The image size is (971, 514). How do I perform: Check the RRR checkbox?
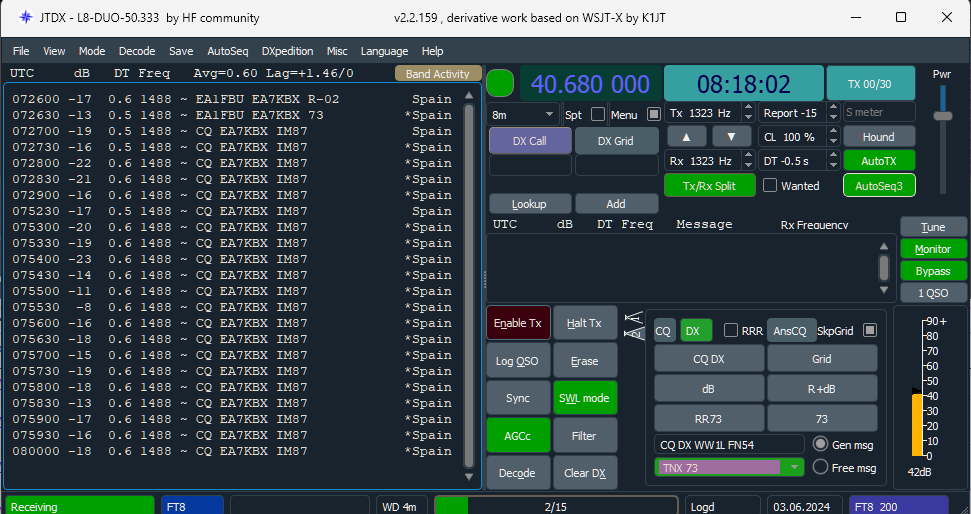[731, 331]
